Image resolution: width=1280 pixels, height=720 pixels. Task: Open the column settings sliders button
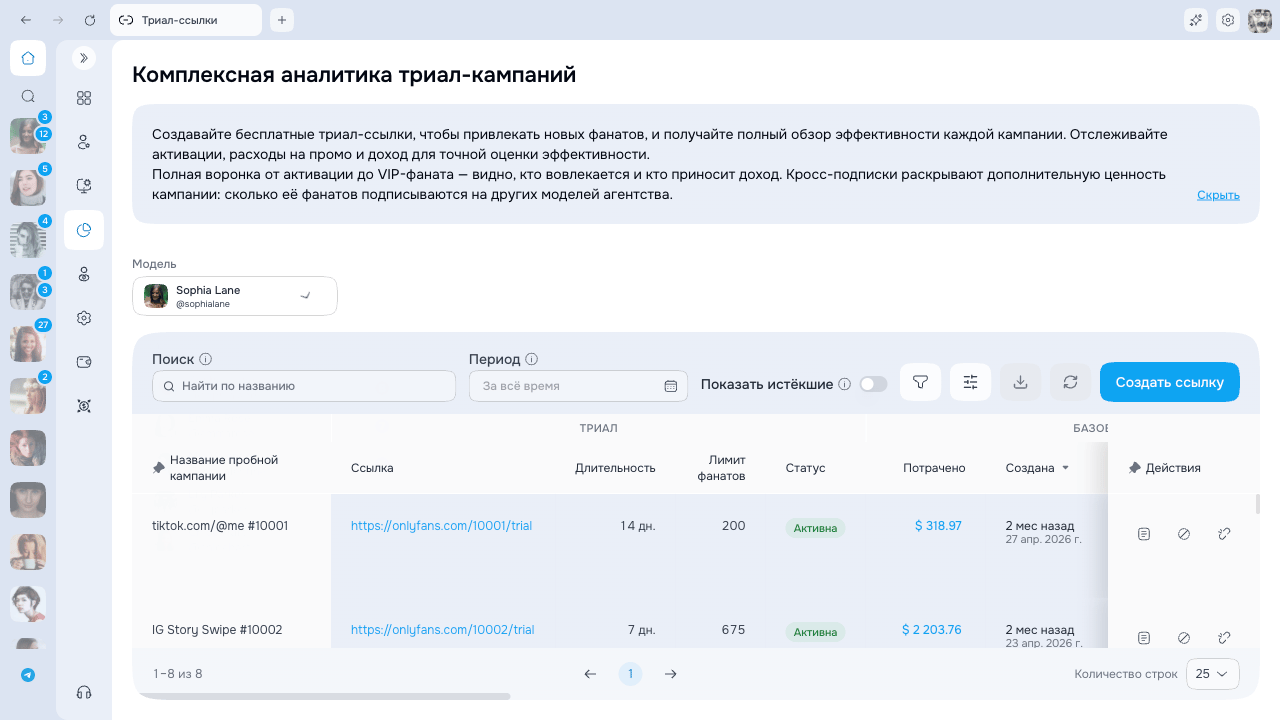click(x=970, y=382)
